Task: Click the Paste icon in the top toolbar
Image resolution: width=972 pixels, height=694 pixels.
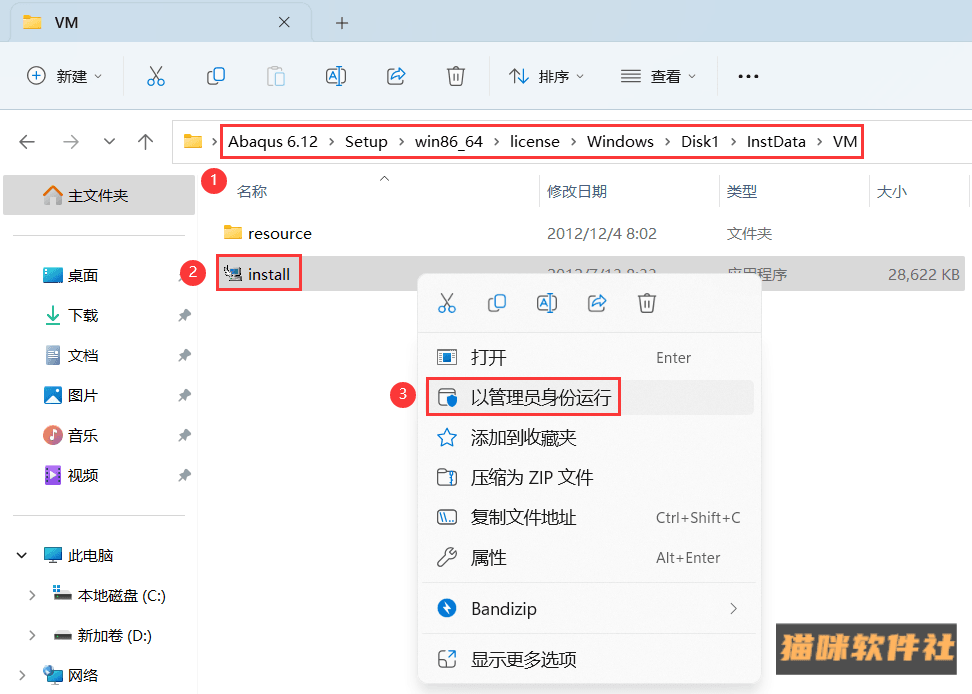Action: pyautogui.click(x=276, y=76)
